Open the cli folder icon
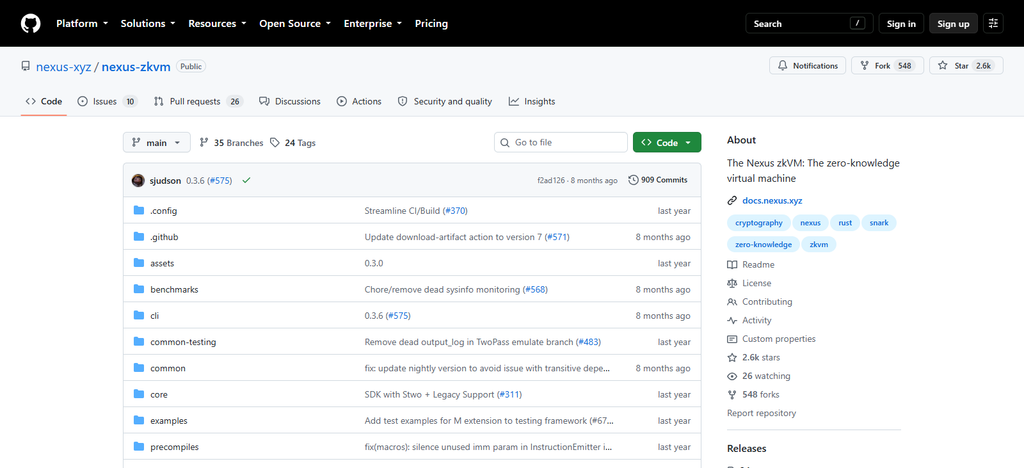 [x=138, y=315]
